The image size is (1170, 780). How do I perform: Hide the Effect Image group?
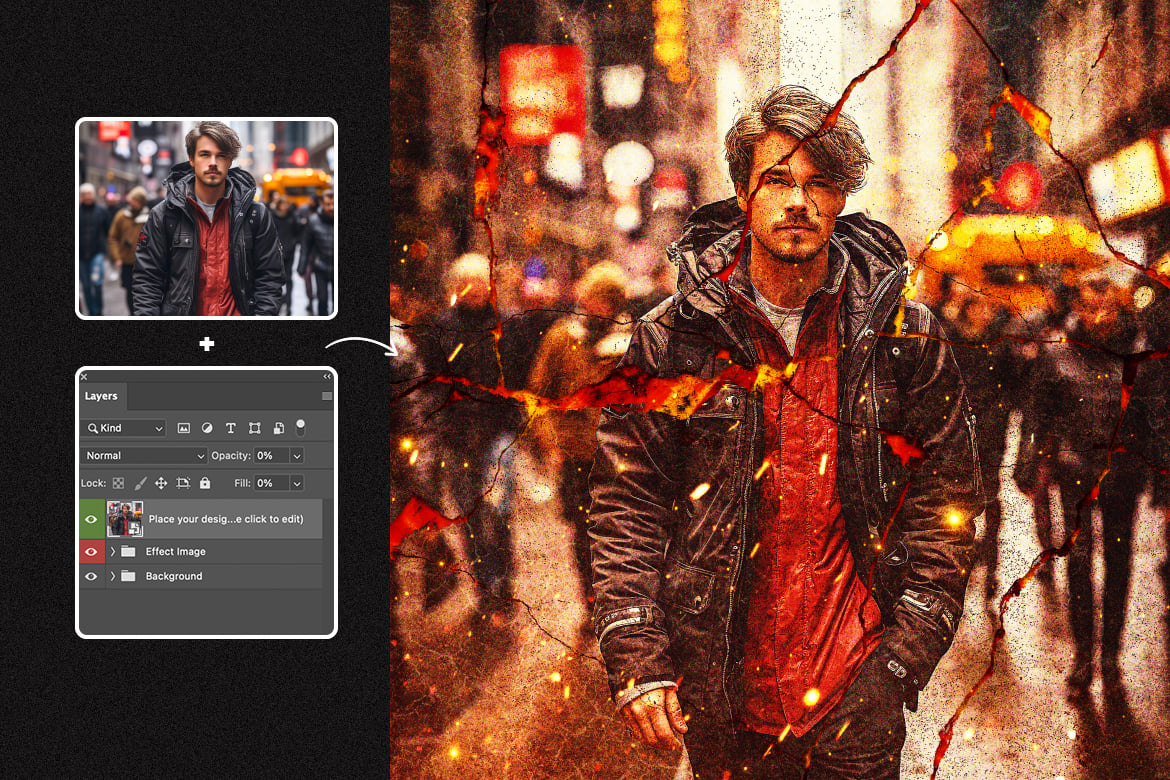(x=91, y=552)
